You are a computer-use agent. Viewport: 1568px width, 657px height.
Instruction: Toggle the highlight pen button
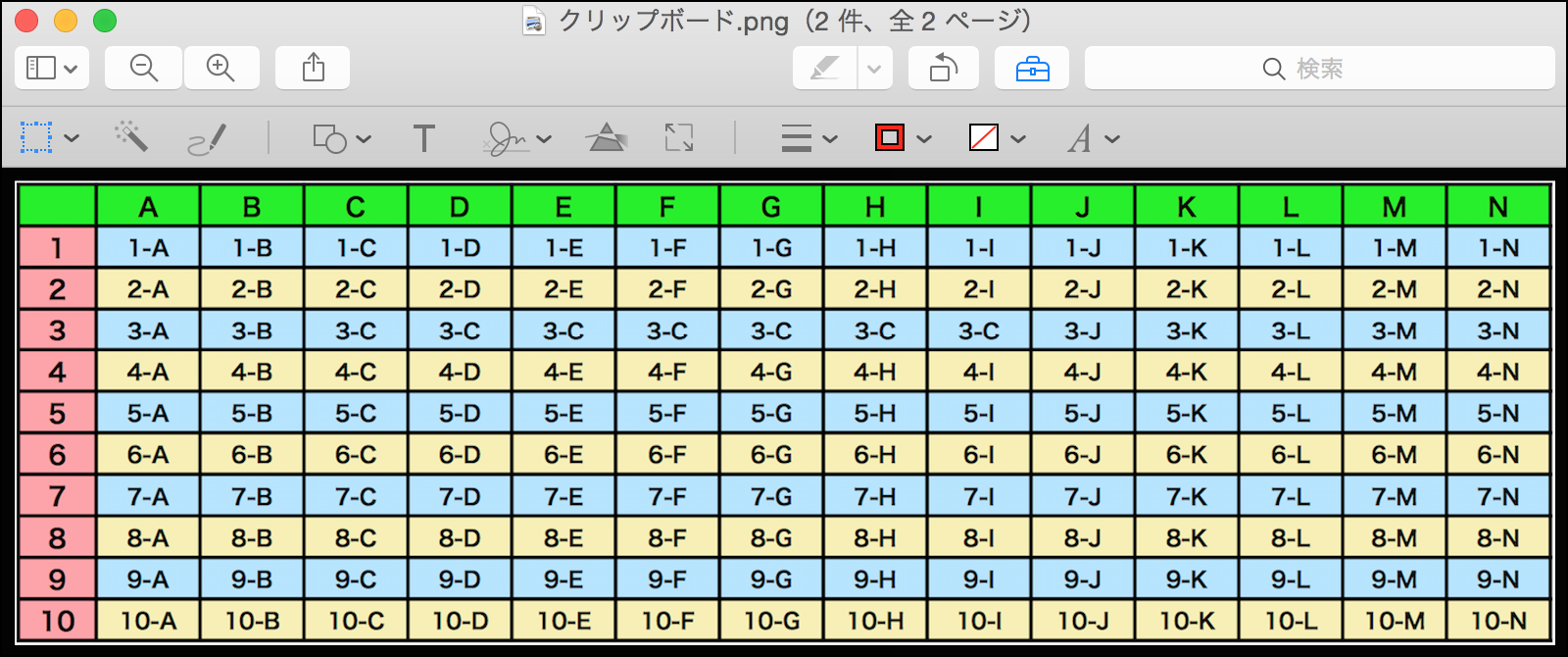825,69
